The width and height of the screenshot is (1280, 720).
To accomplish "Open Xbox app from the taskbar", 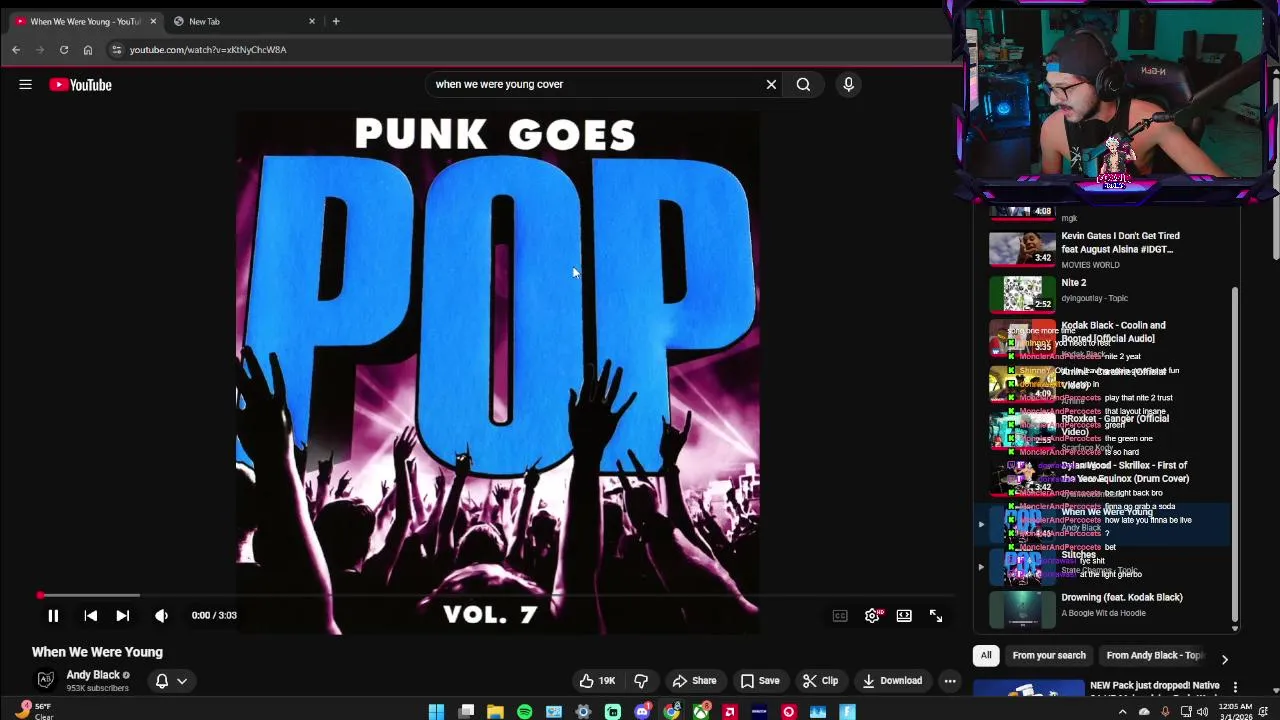I will click(x=701, y=712).
